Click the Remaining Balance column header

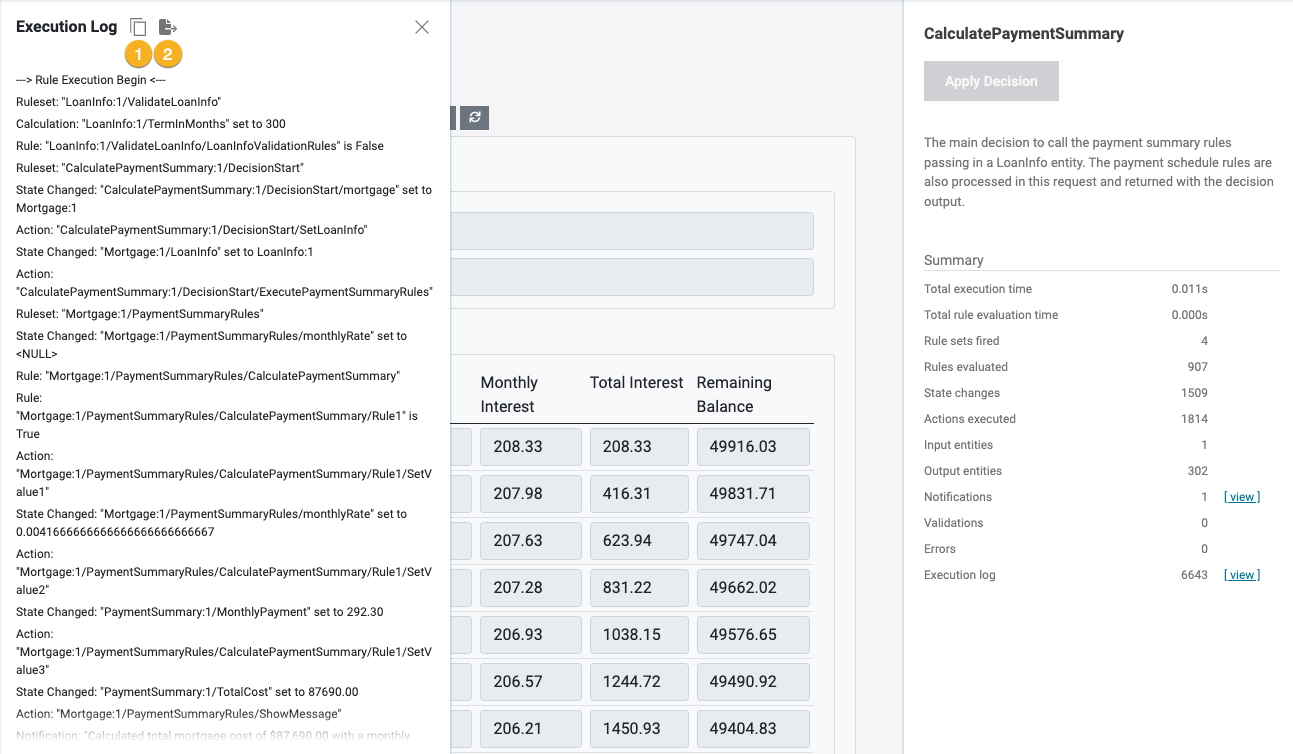click(x=734, y=394)
